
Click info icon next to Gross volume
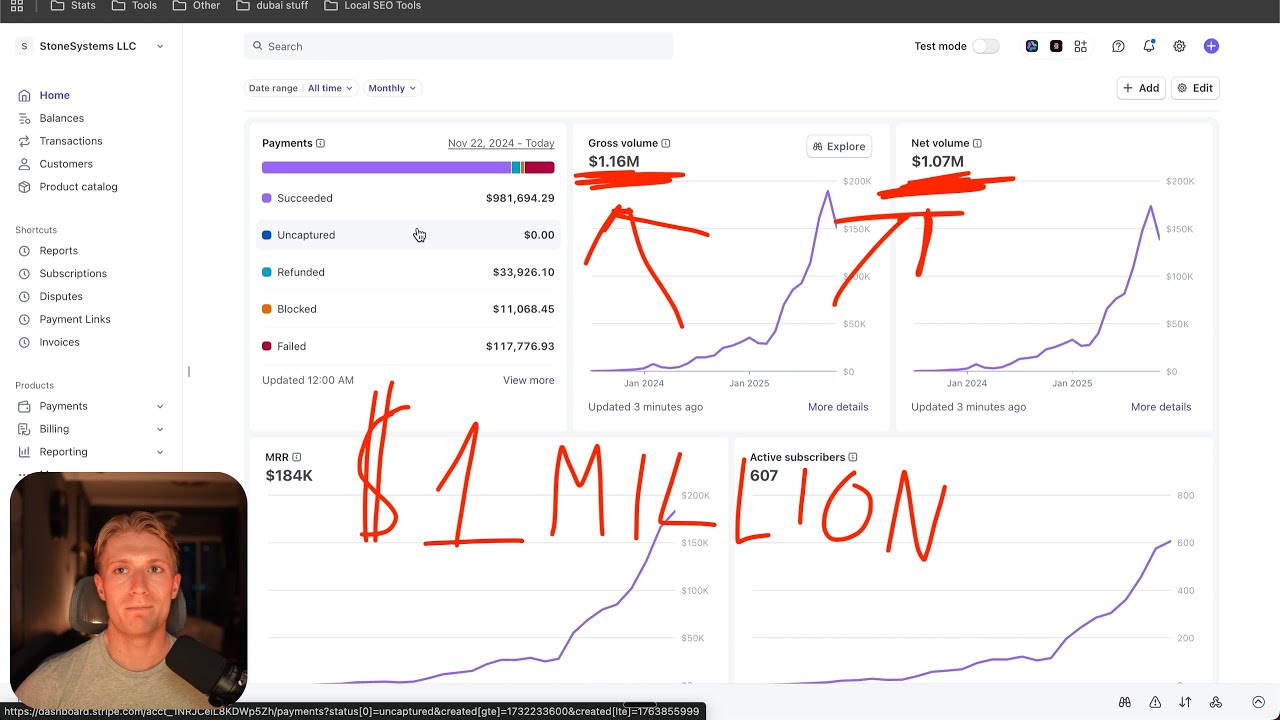[x=666, y=143]
